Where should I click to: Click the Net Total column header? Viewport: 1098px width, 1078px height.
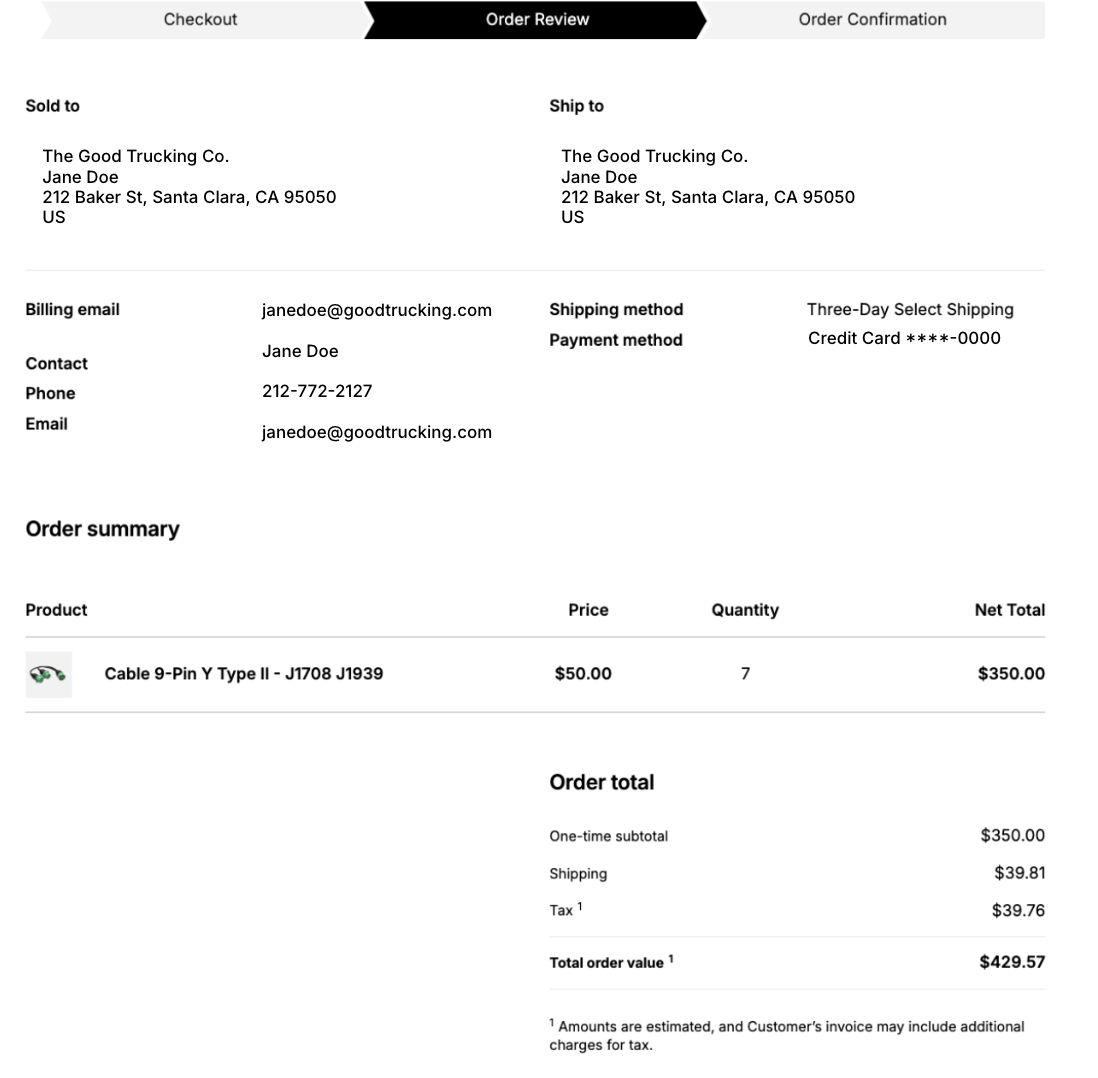(x=1009, y=610)
